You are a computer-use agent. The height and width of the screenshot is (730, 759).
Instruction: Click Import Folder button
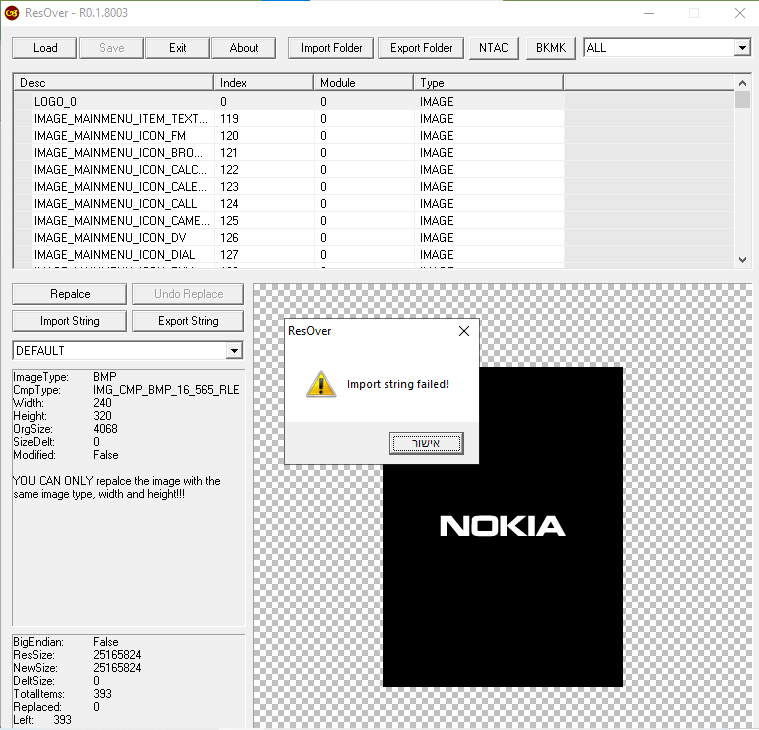coord(331,48)
